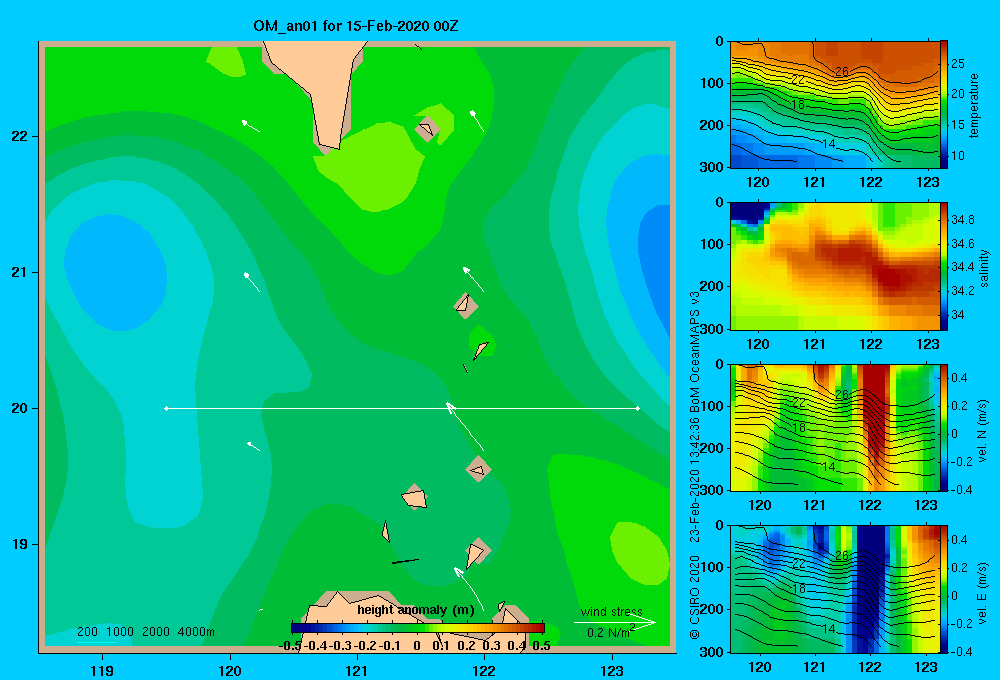Click latitude label 19 on the map axis

pos(19,544)
